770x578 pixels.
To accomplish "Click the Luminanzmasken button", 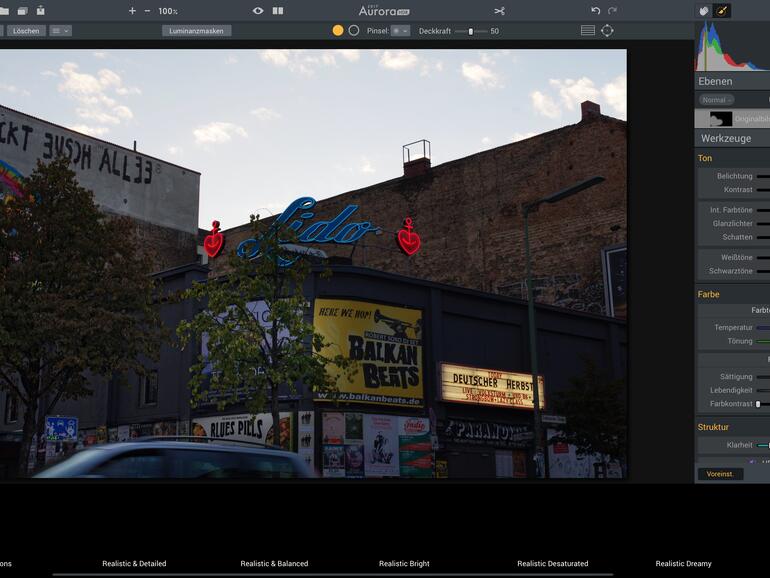I will coord(197,31).
